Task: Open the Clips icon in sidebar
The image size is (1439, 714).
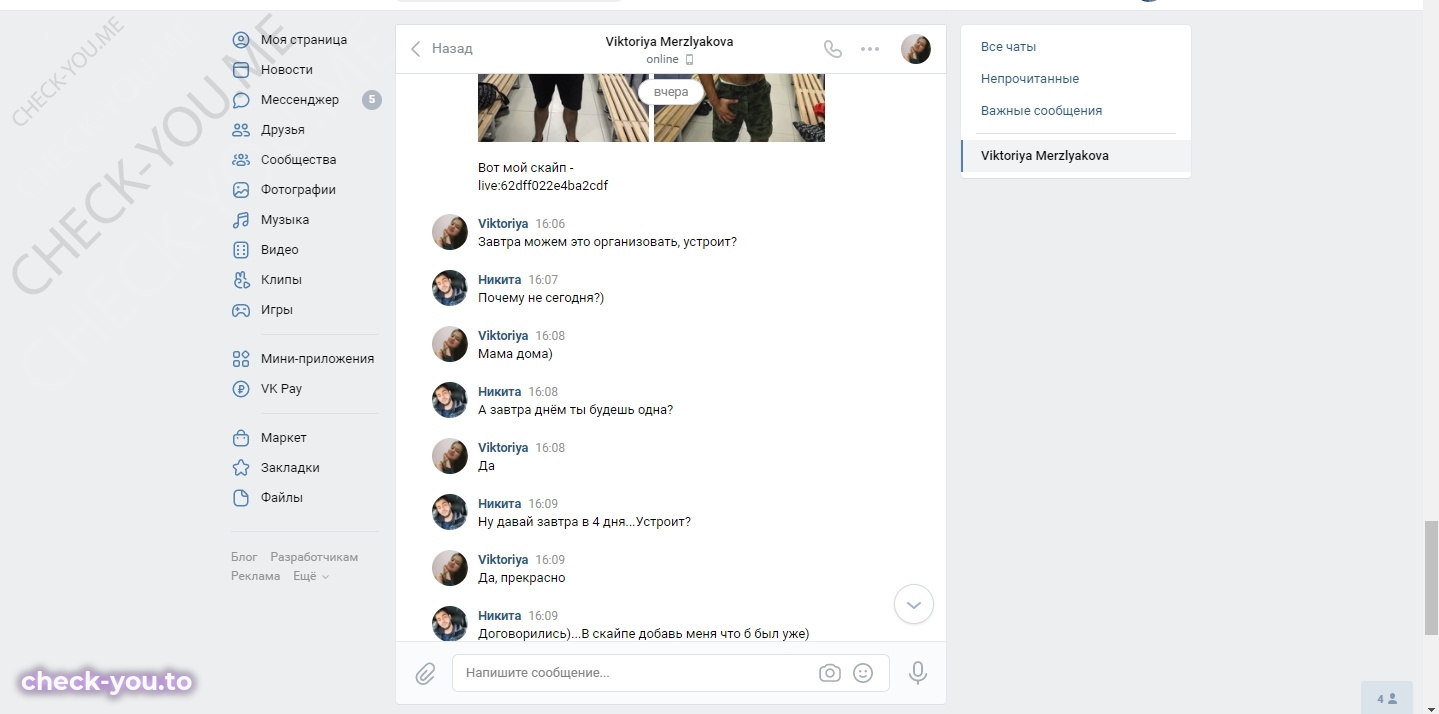Action: 241,280
